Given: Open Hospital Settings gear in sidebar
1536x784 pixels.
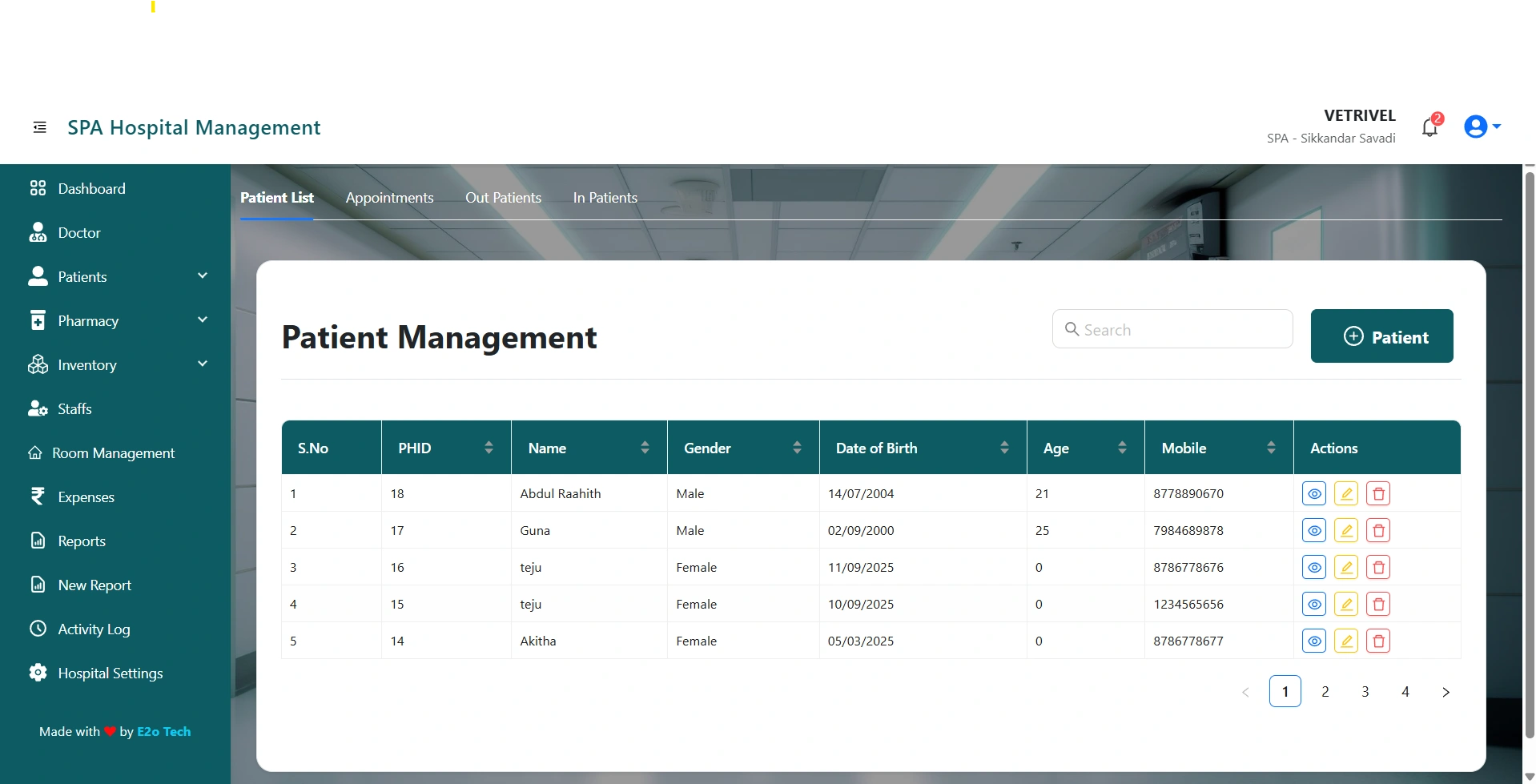Looking at the screenshot, I should [110, 673].
